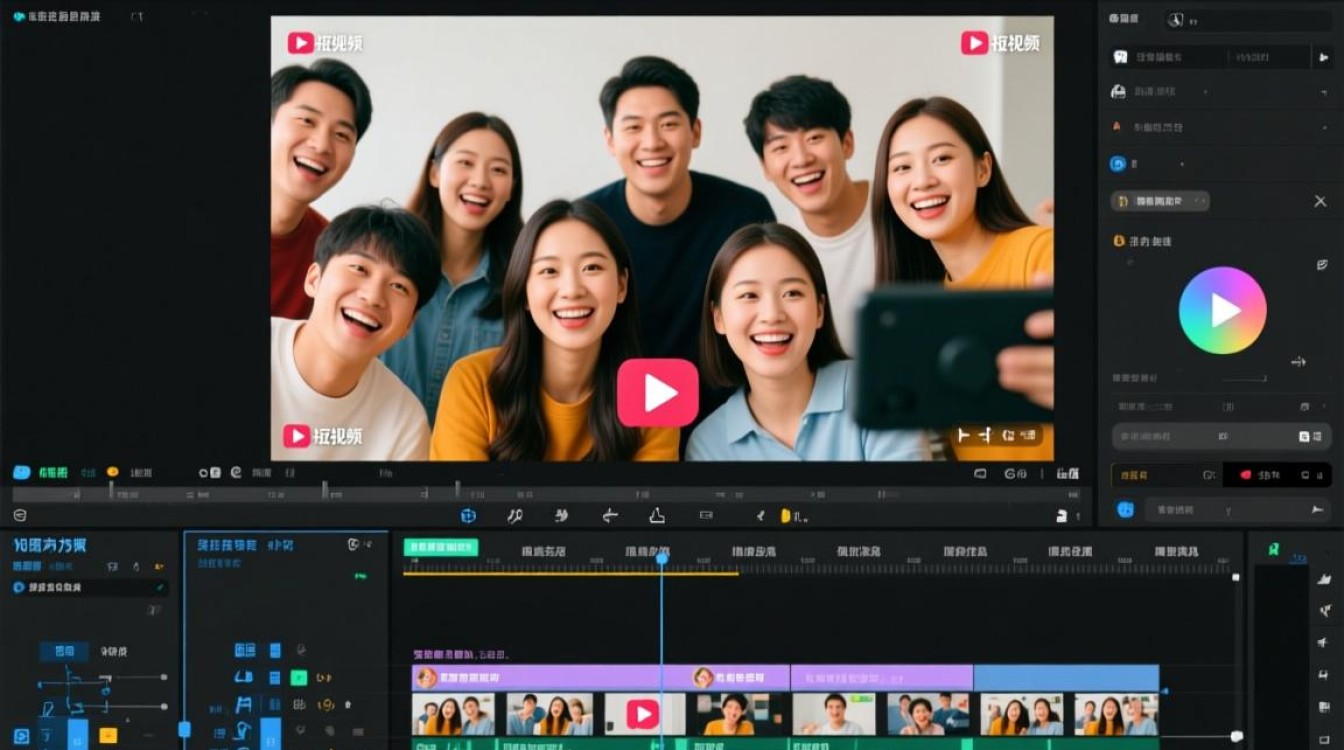
Task: Select the highlighted blue tab in bottom-left panel
Action: pos(64,651)
